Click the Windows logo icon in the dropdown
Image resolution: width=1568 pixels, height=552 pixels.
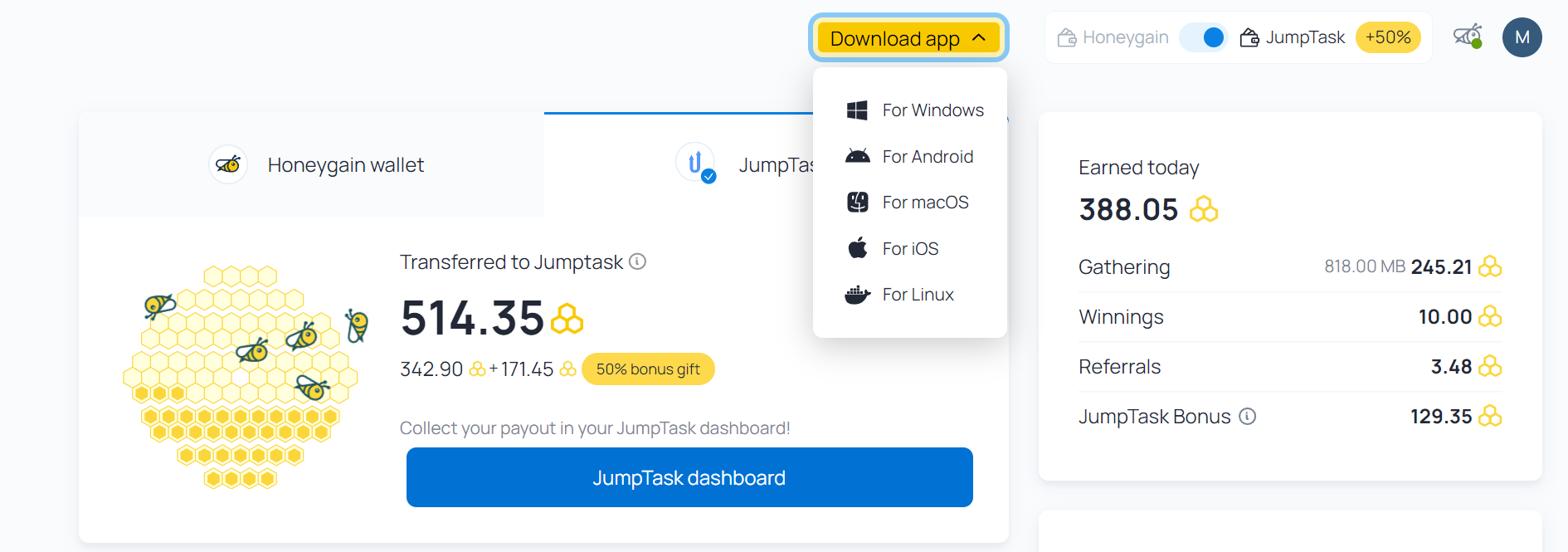pos(857,110)
